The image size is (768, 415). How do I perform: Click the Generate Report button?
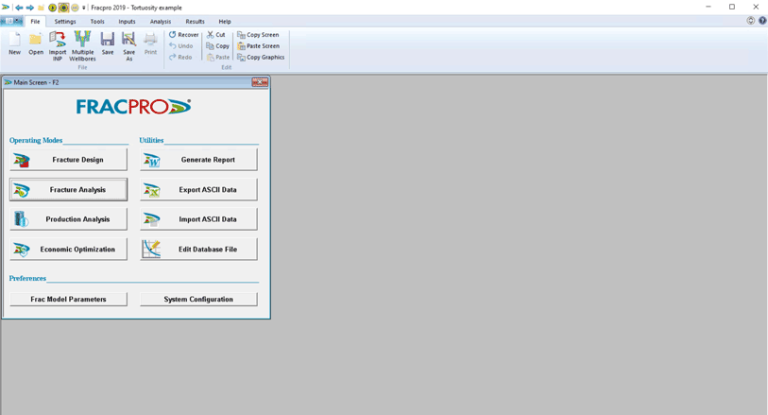(198, 160)
